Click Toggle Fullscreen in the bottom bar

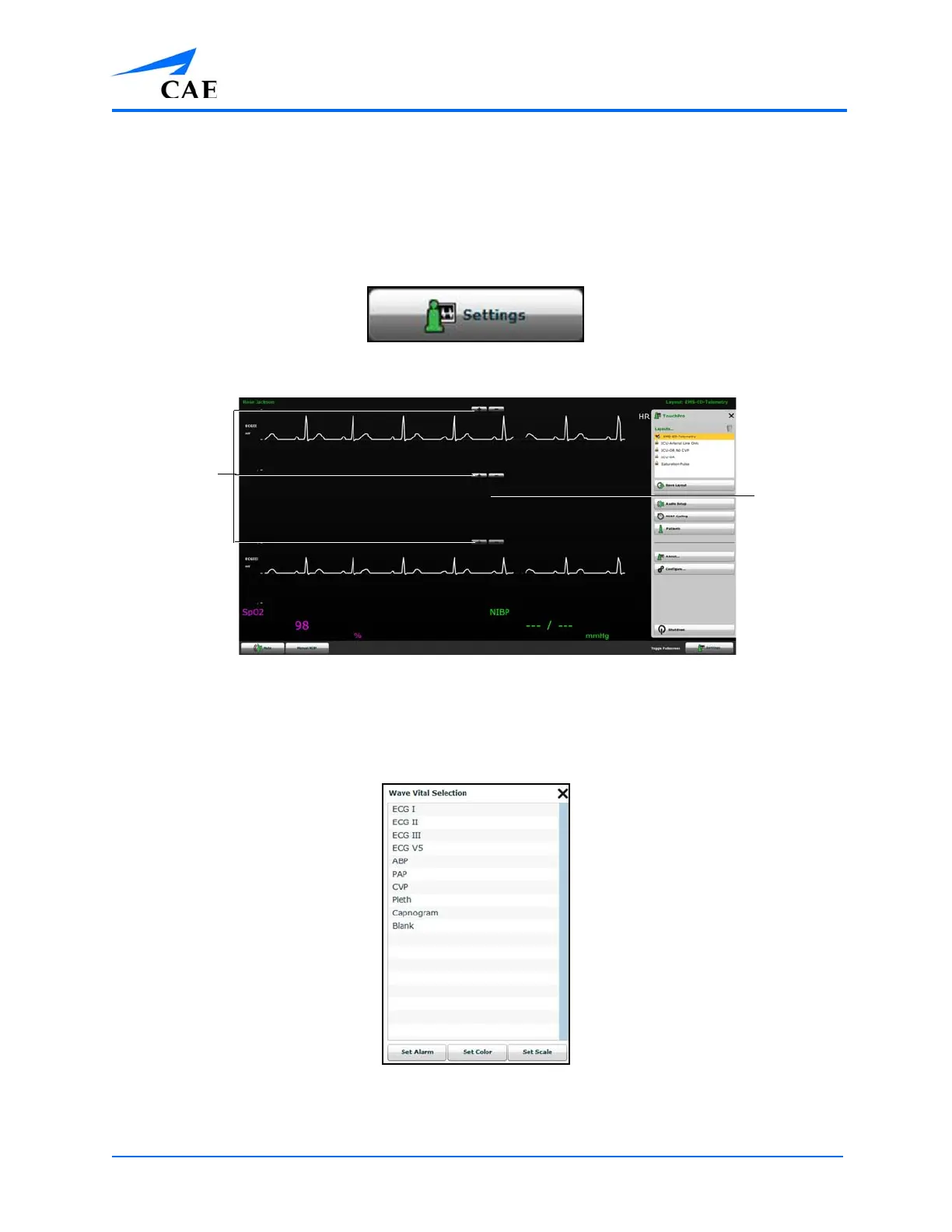tap(666, 648)
